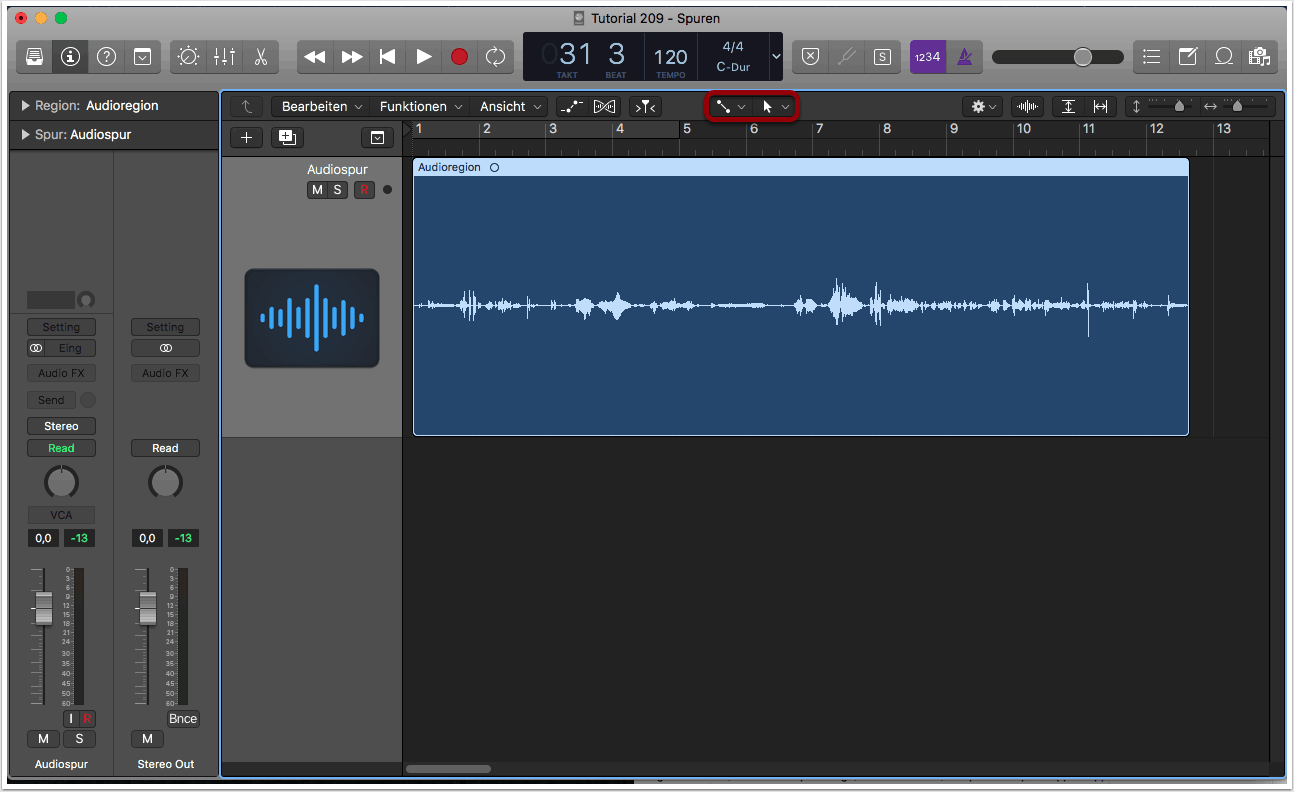Click the Bnce button on Stereo Out
The height and width of the screenshot is (792, 1294).
coord(183,719)
